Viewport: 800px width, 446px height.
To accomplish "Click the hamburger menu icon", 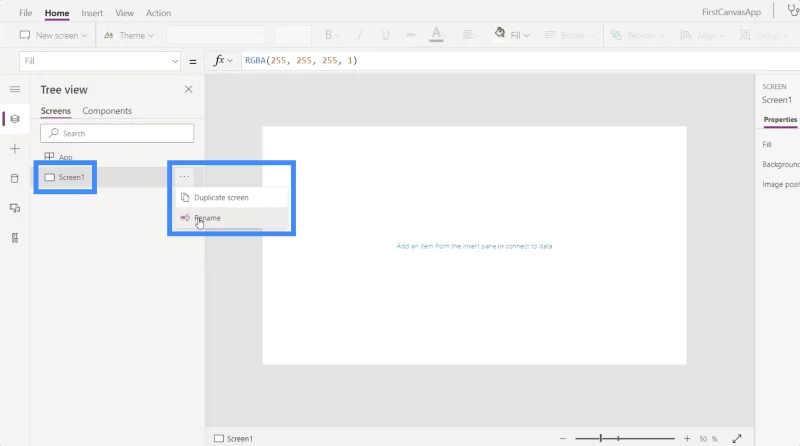I will [x=15, y=89].
